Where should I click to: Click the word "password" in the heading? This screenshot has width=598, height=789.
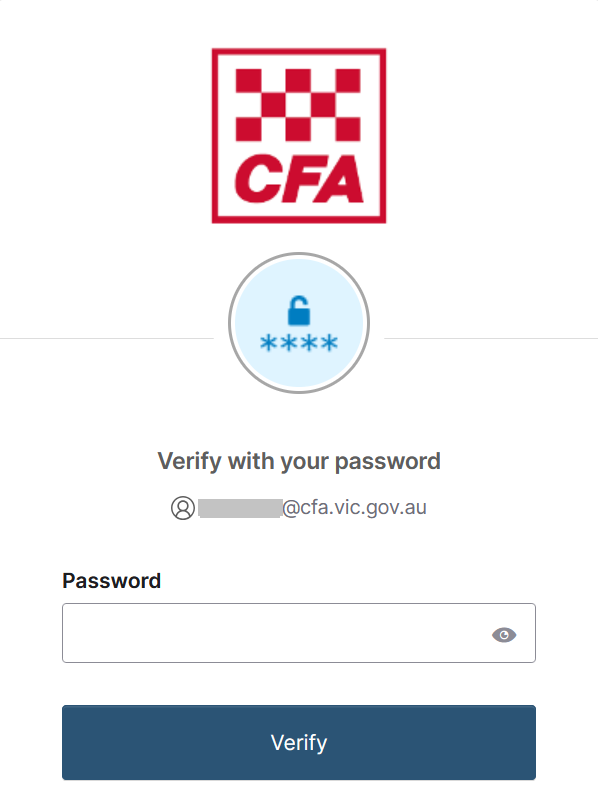coord(388,462)
